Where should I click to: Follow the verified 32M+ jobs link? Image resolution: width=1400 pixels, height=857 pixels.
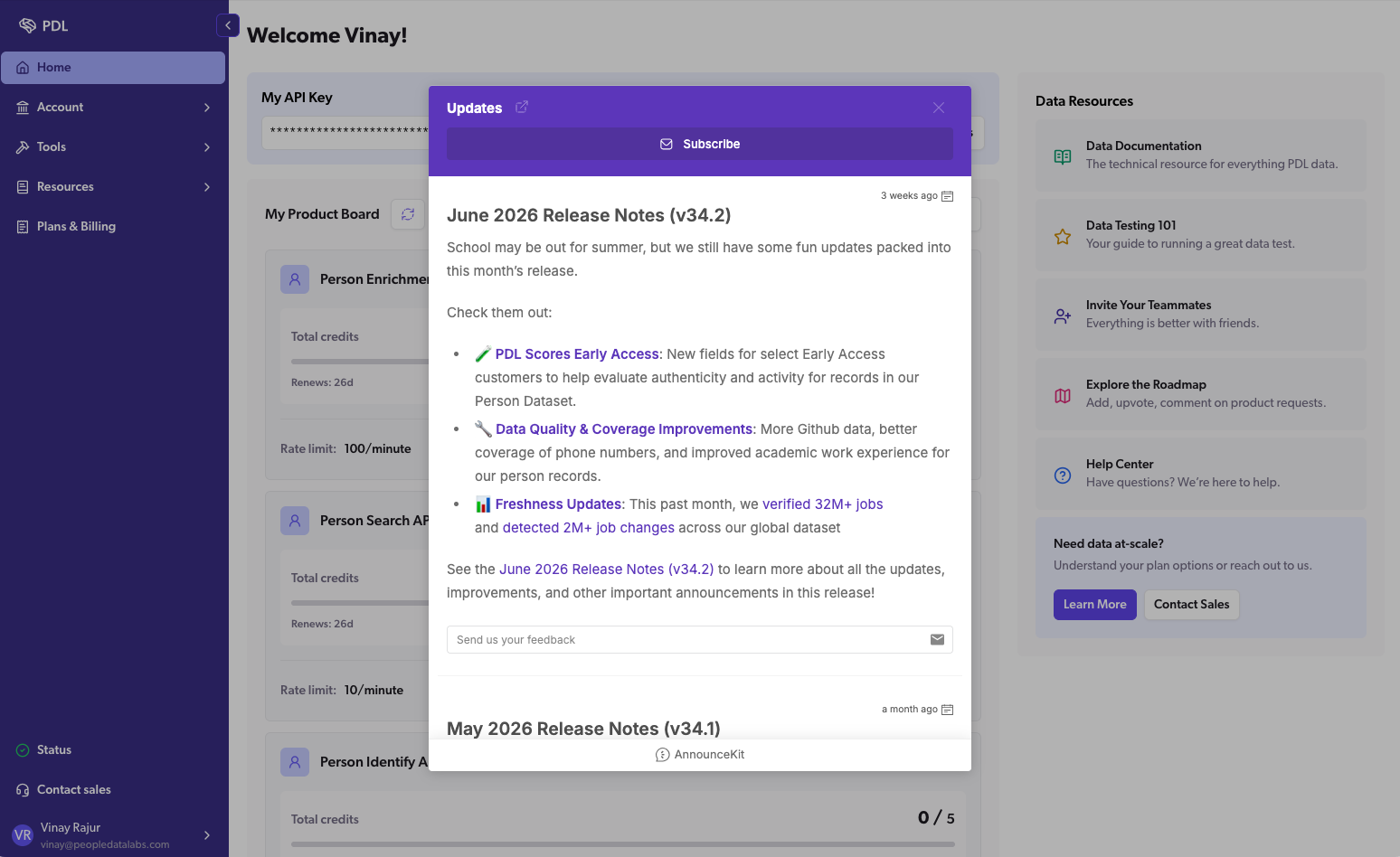pos(822,504)
